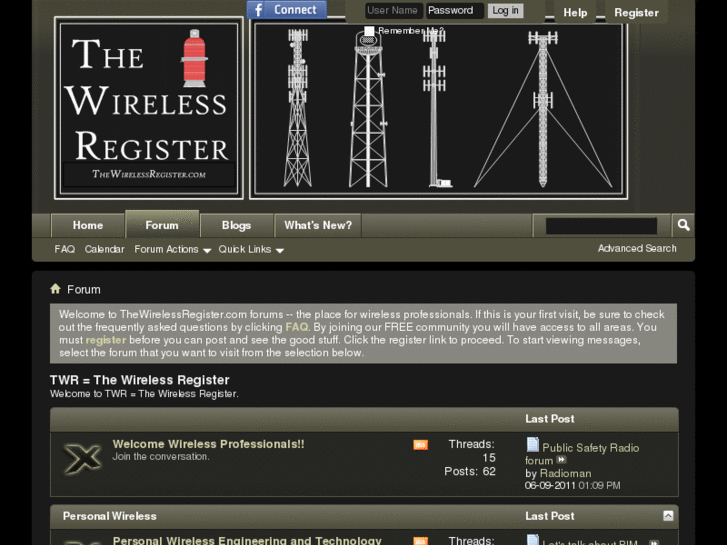Go to the Home tab
Screen dimensions: 727x545
click(88, 225)
